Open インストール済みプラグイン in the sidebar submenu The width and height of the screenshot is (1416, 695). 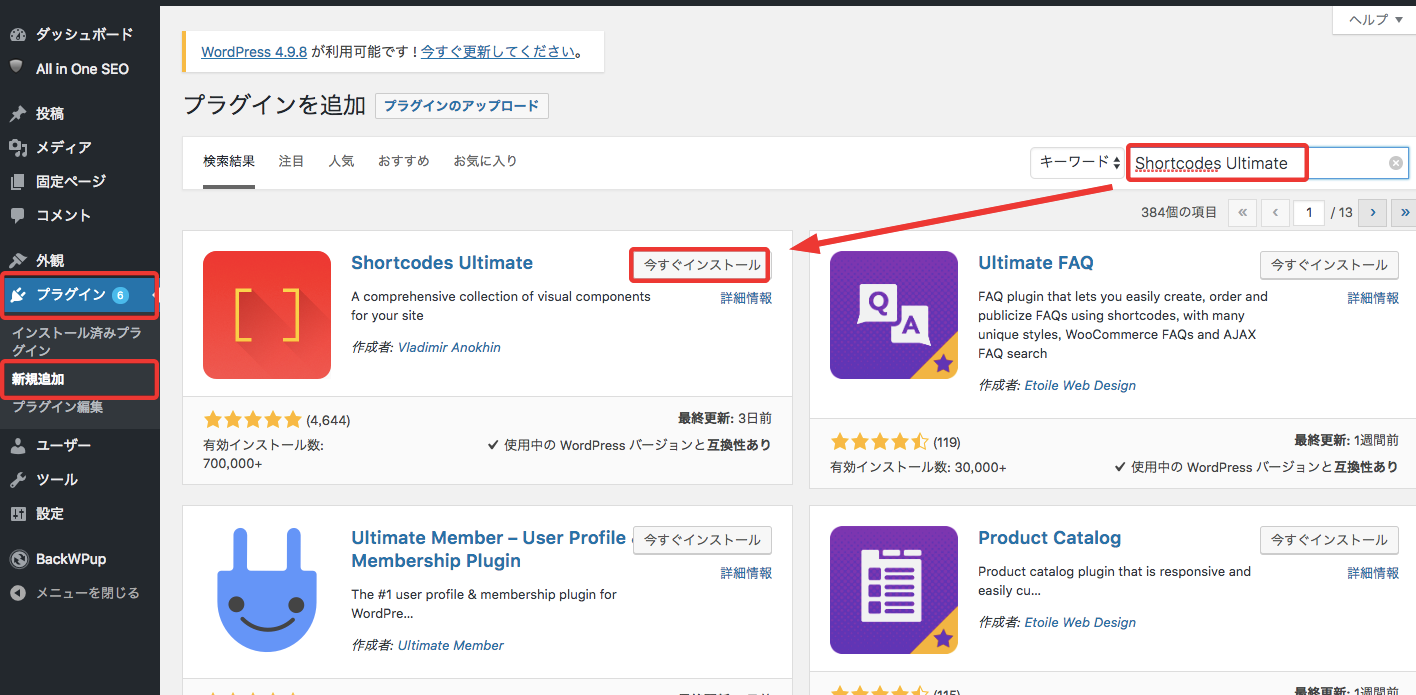click(x=76, y=341)
